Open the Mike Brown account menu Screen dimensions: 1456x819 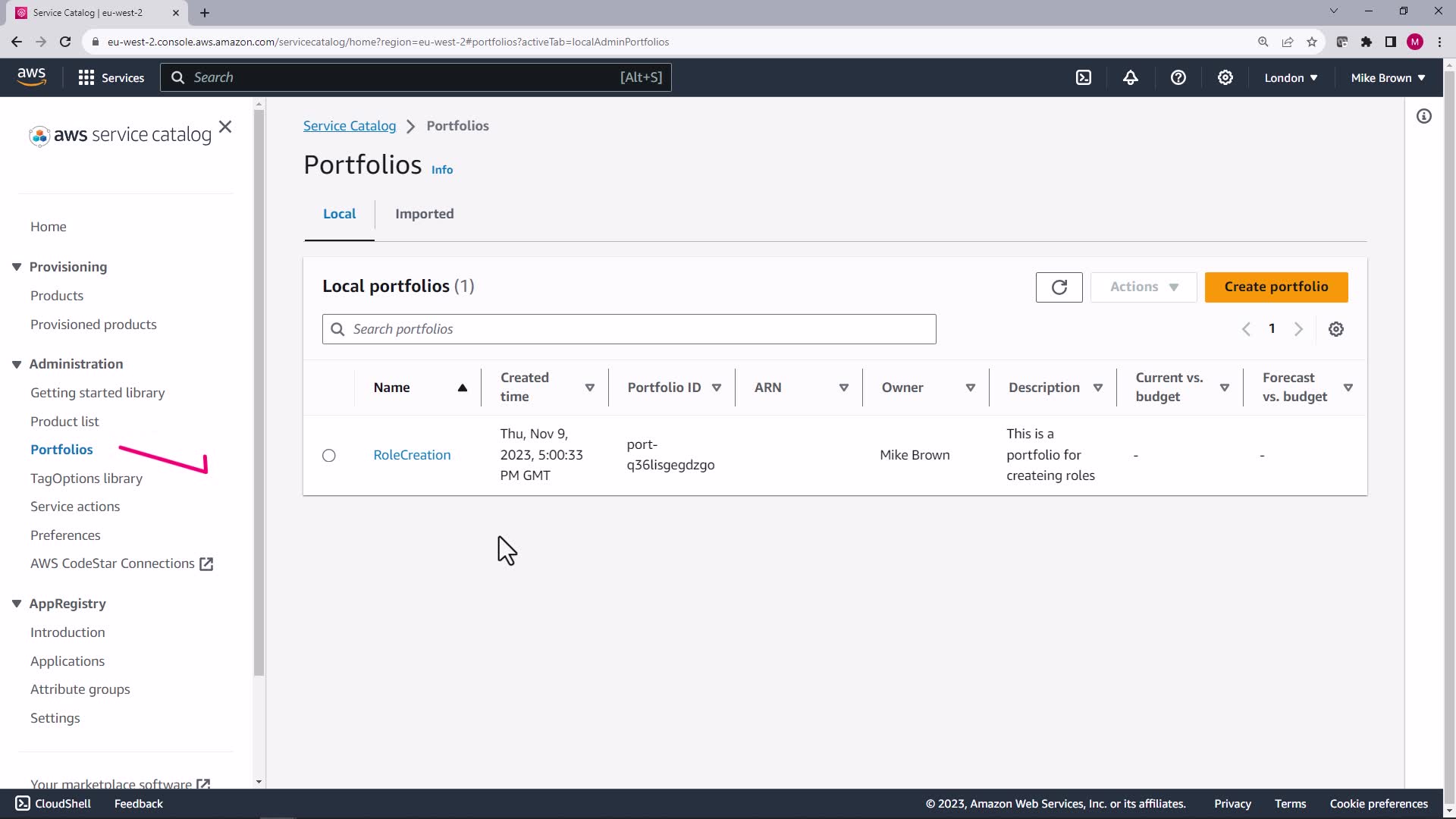[x=1388, y=77]
